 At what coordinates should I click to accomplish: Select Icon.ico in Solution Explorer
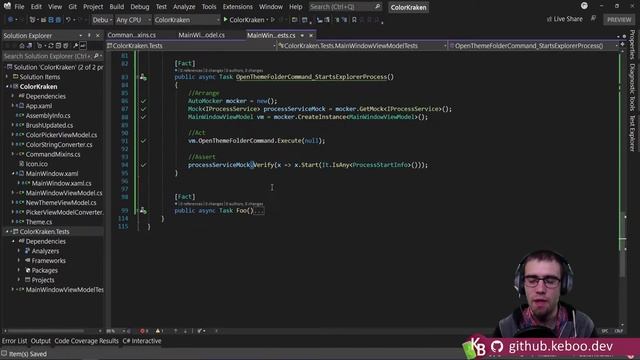click(36, 164)
